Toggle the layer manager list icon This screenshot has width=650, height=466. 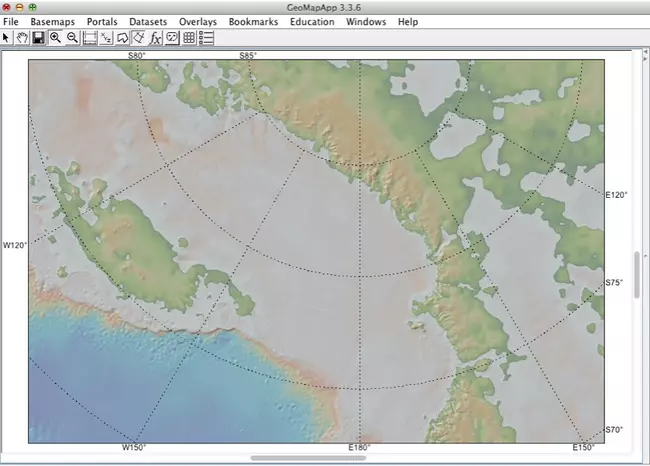pyautogui.click(x=206, y=38)
